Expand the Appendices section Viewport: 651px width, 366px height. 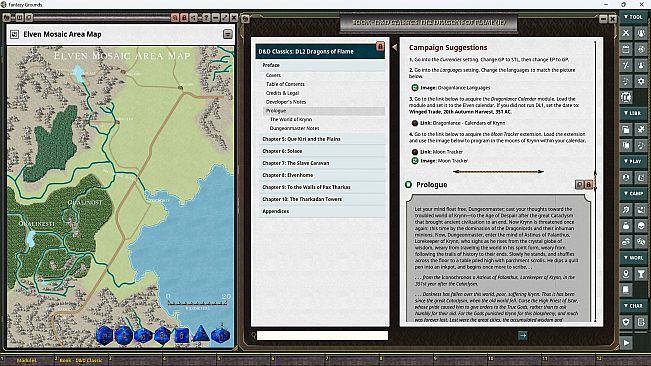click(322, 211)
